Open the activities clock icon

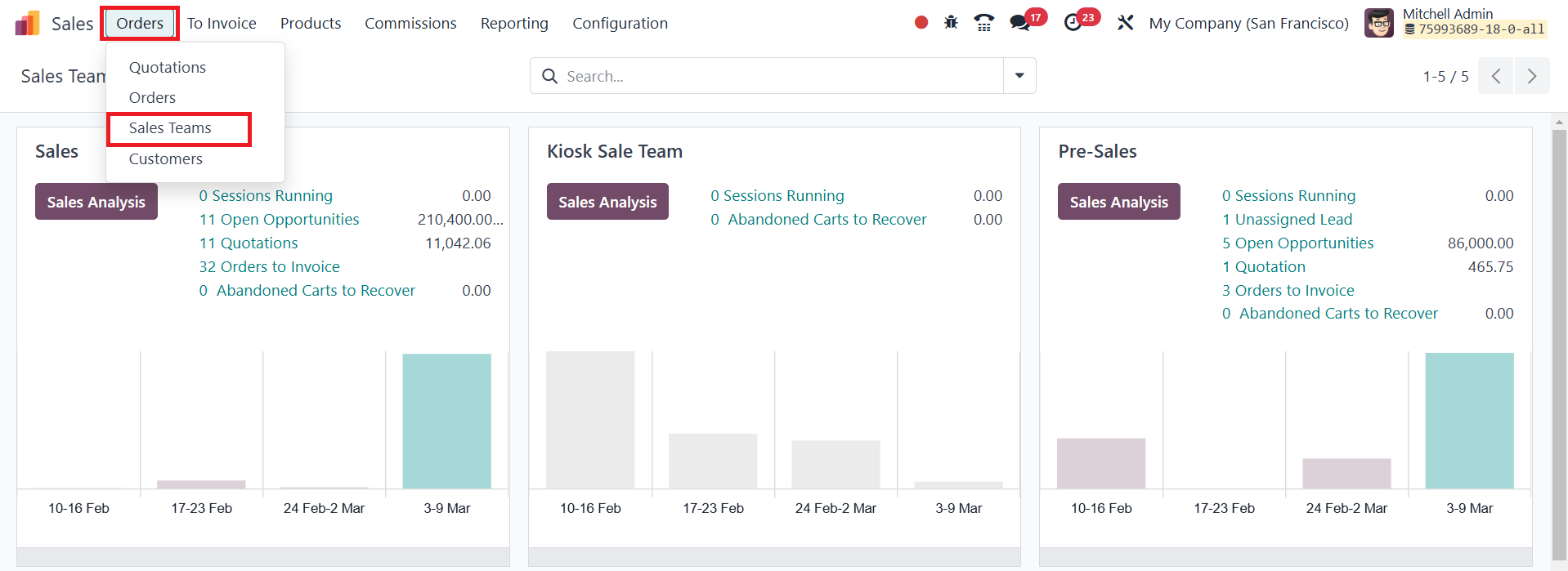tap(1073, 23)
